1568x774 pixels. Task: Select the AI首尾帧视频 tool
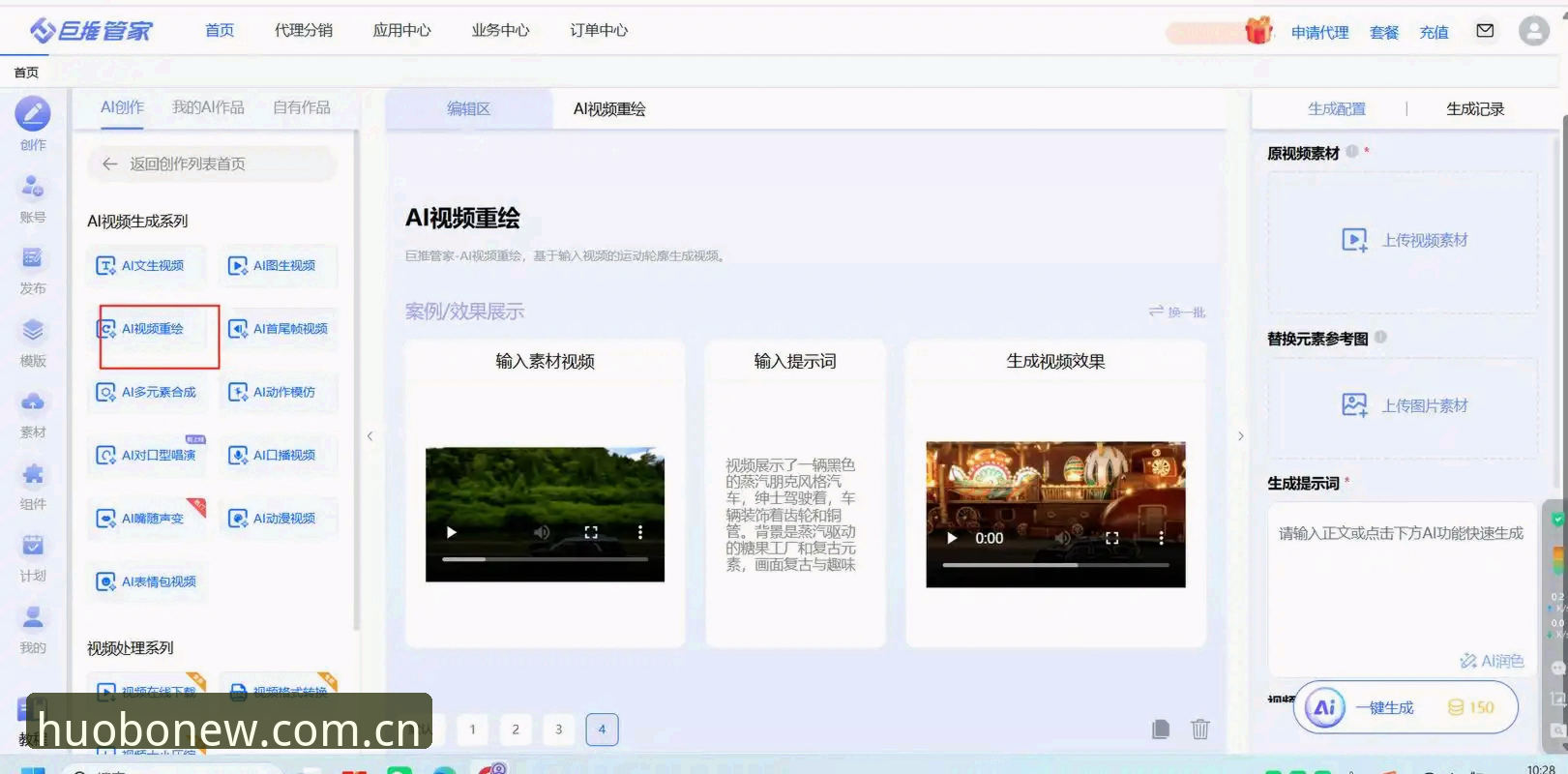(x=279, y=329)
